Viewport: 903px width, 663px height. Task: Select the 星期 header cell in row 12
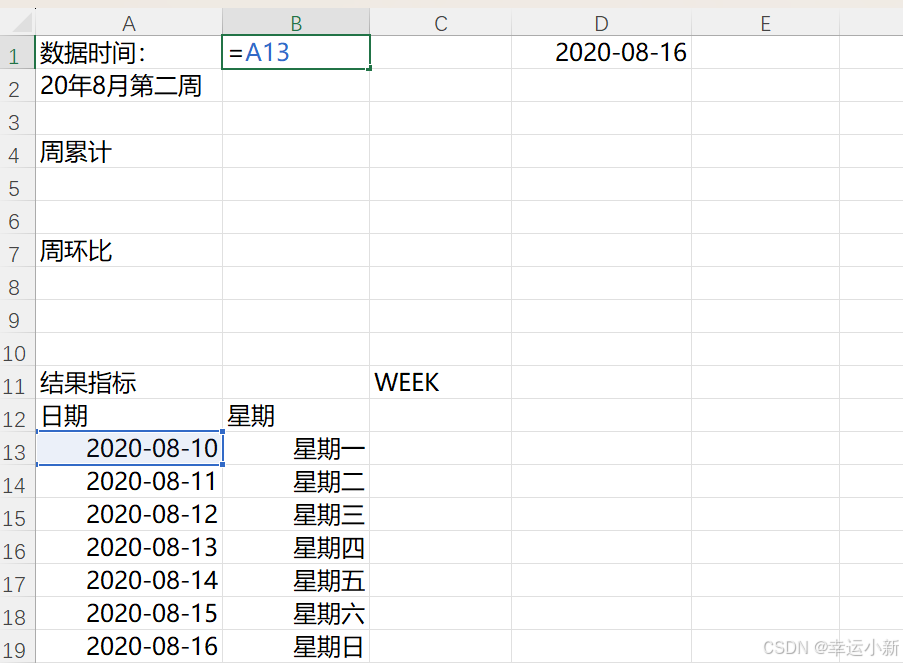(x=296, y=415)
